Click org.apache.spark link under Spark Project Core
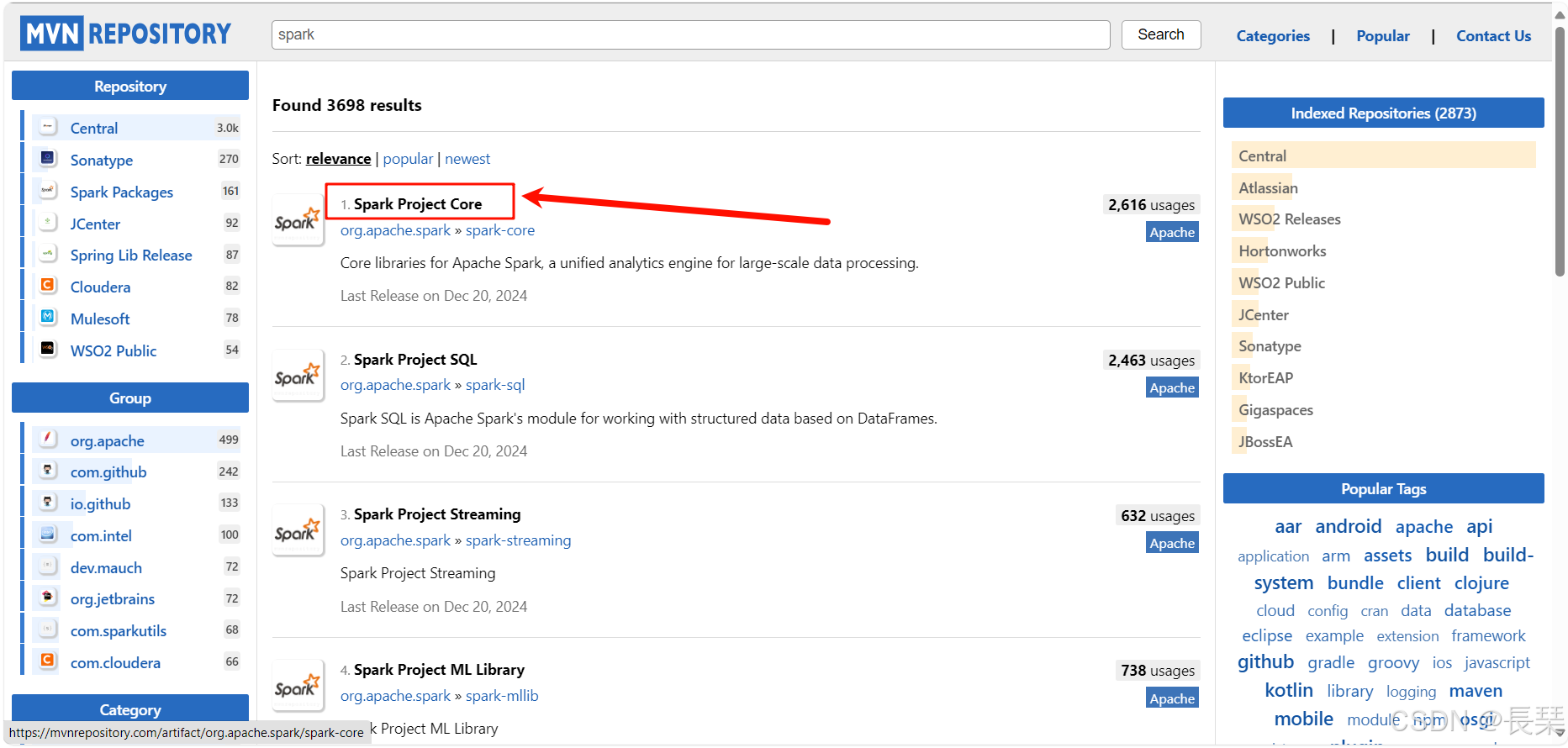The image size is (1568, 748). [x=395, y=230]
